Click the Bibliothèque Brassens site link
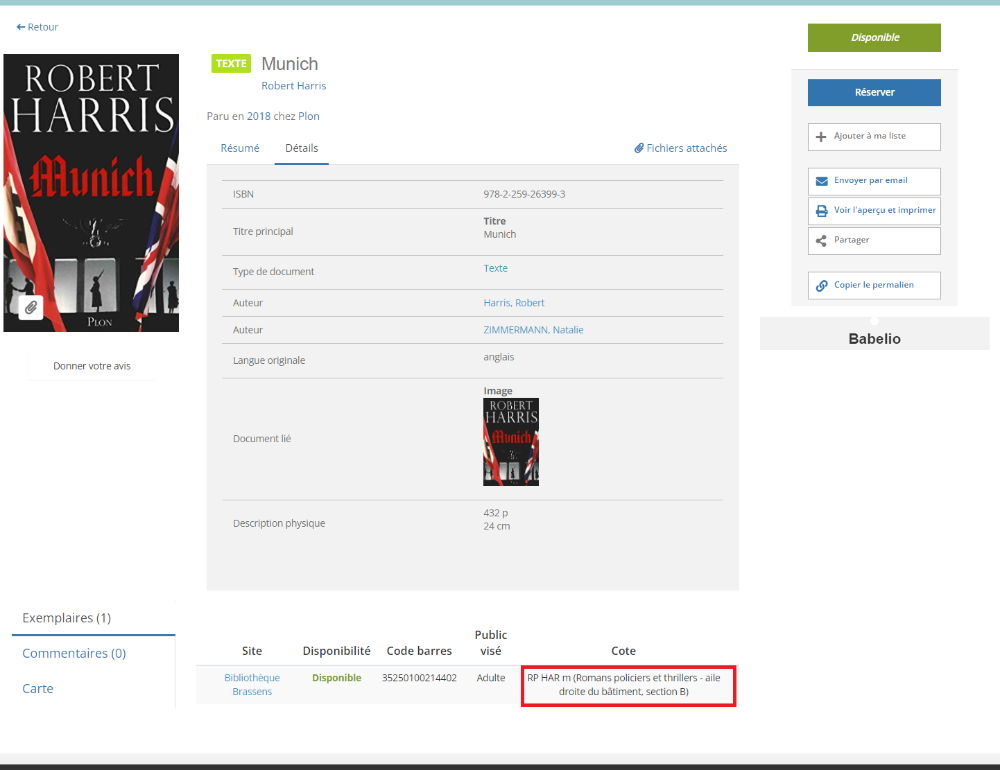1000x770 pixels. tap(251, 684)
